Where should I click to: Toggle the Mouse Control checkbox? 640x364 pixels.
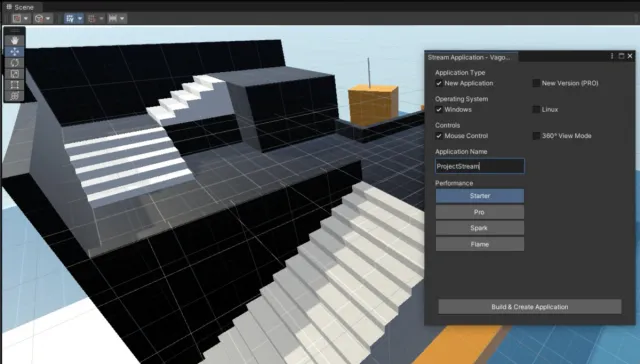point(439,136)
